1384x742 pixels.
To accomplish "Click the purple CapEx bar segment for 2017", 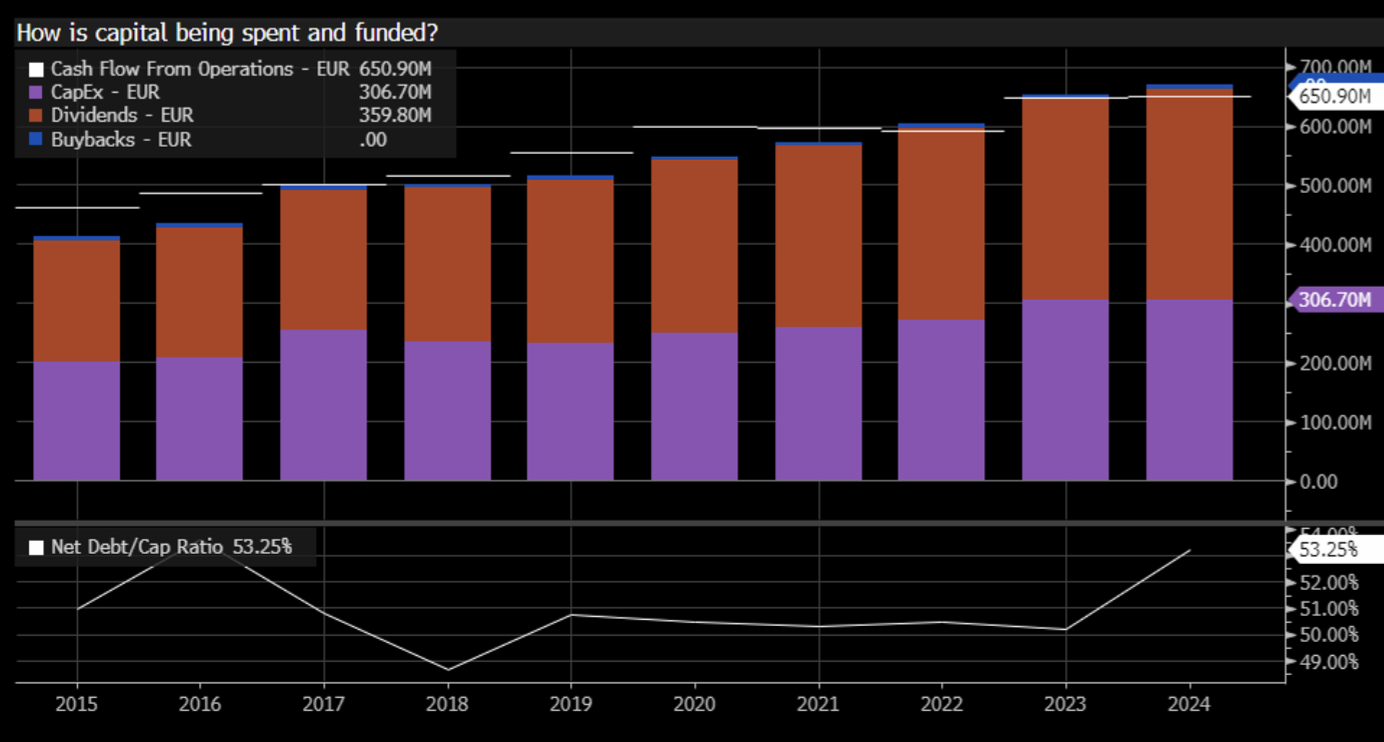I will (323, 405).
